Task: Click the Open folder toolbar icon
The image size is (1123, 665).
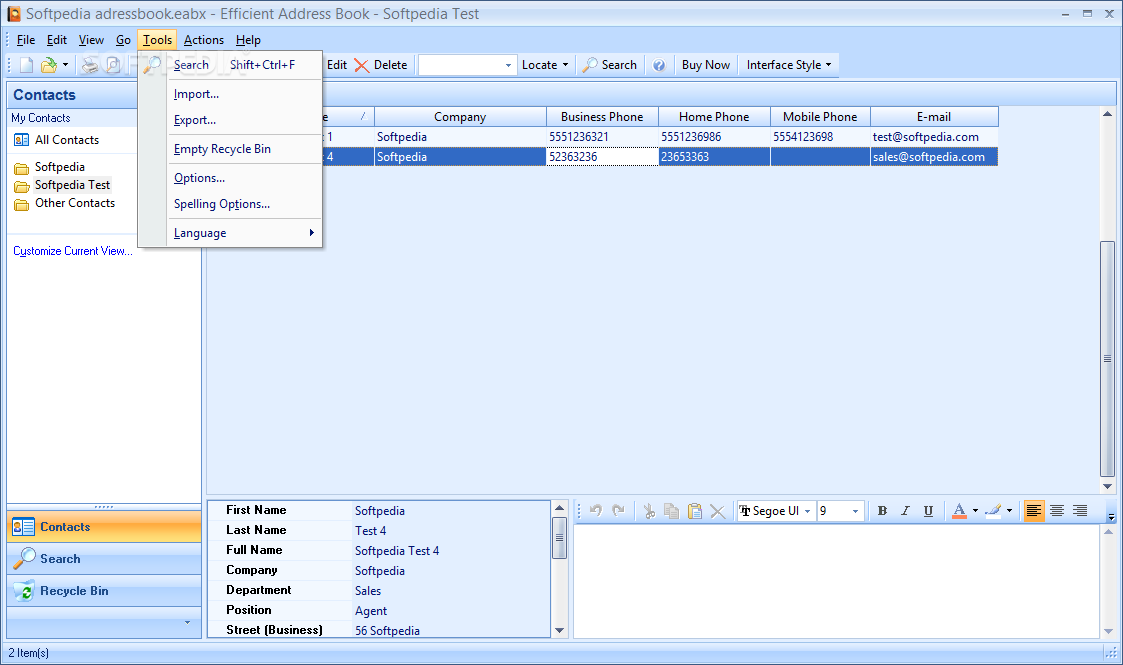Action: point(49,65)
